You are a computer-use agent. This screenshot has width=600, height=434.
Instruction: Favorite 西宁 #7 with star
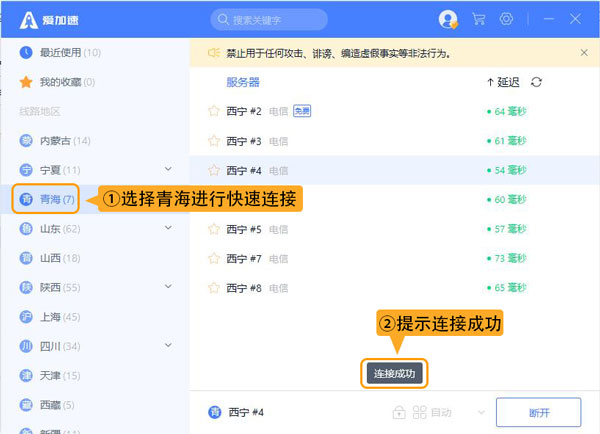tap(214, 258)
